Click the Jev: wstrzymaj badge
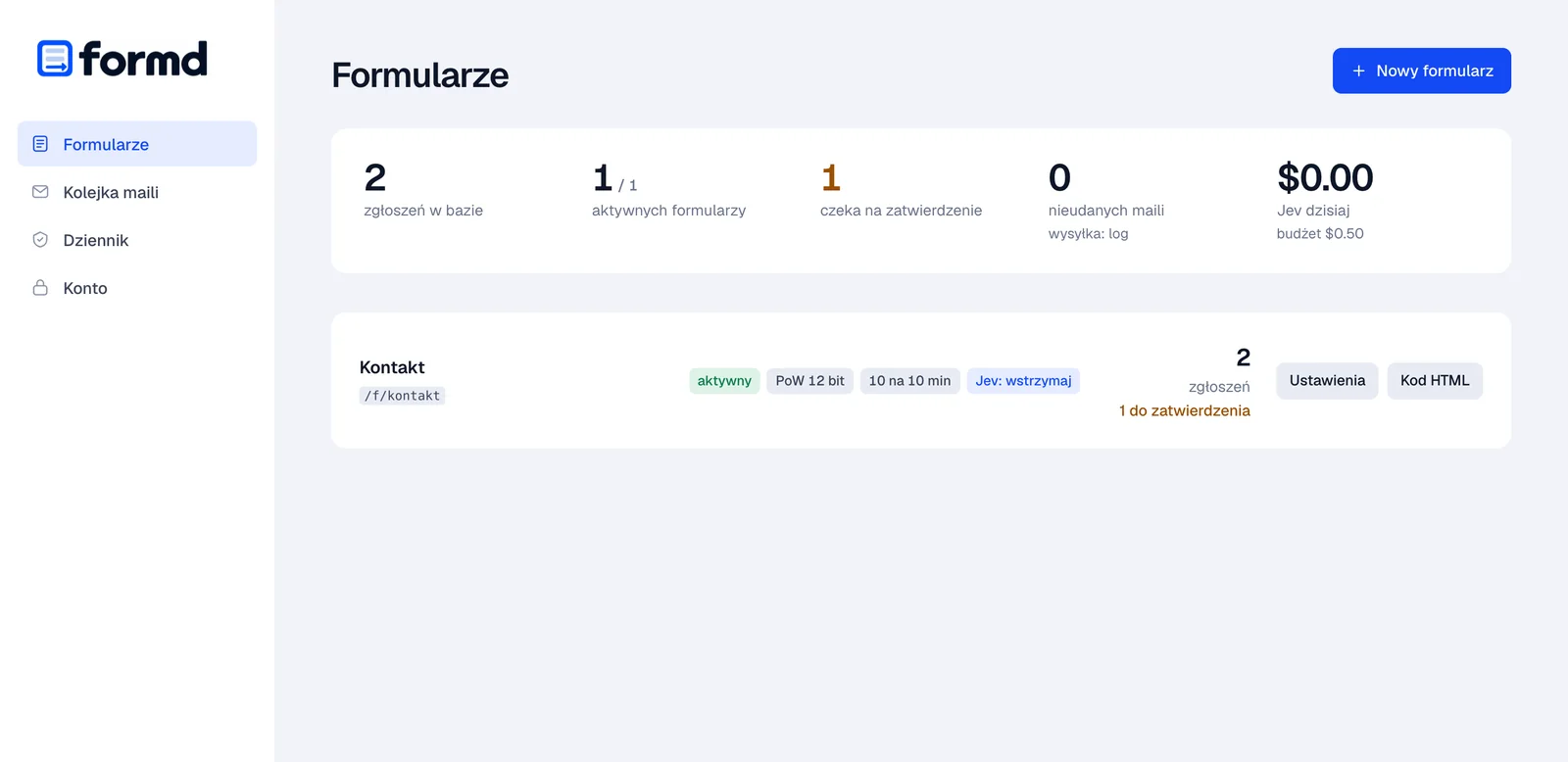Image resolution: width=1568 pixels, height=762 pixels. (x=1023, y=381)
